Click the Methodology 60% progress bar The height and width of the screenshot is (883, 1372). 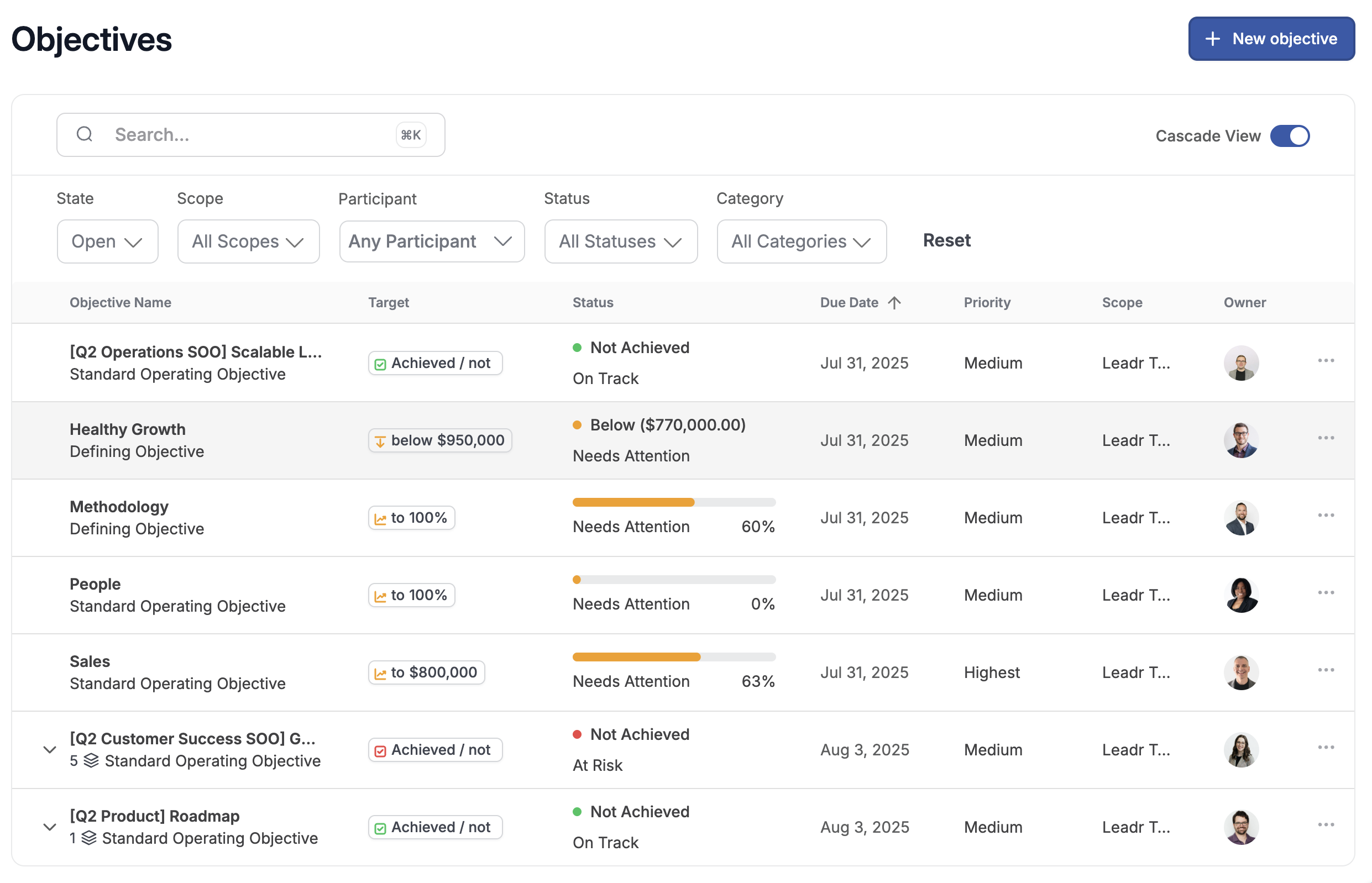[673, 502]
